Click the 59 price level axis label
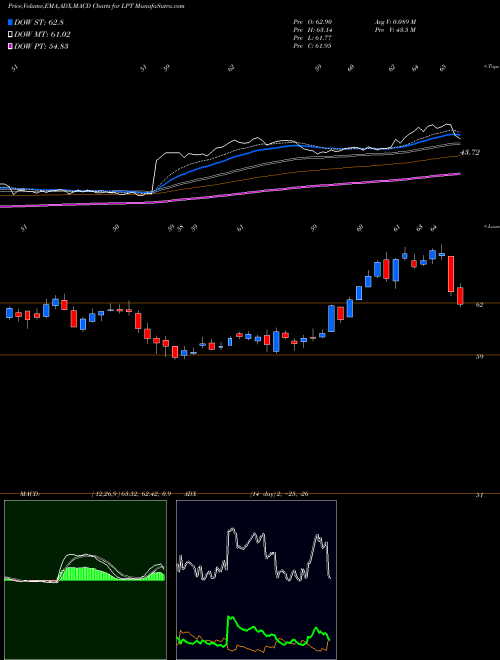The image size is (500, 660). [x=479, y=357]
